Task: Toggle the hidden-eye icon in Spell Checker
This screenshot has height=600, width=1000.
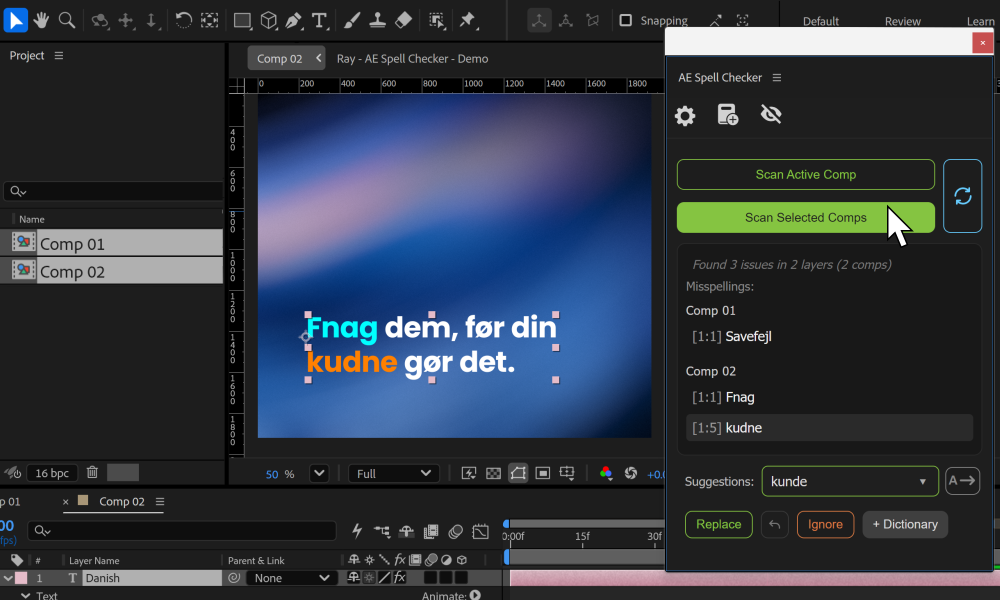Action: (771, 114)
